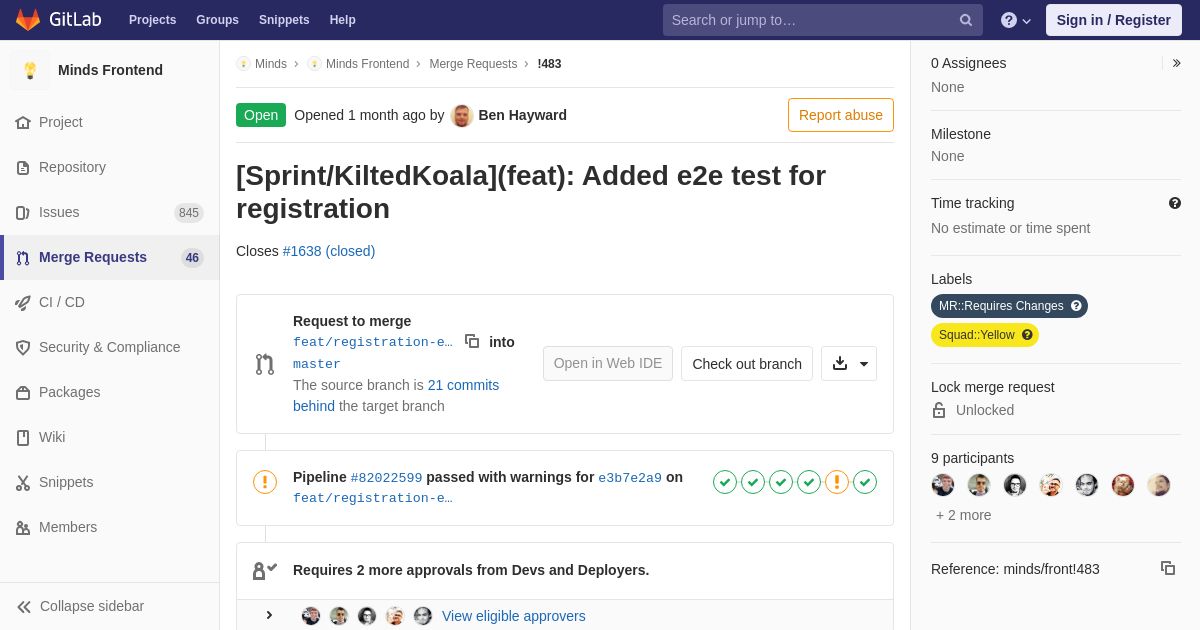The width and height of the screenshot is (1200, 630).
Task: Click the Packages icon in sidebar
Action: pos(23,392)
